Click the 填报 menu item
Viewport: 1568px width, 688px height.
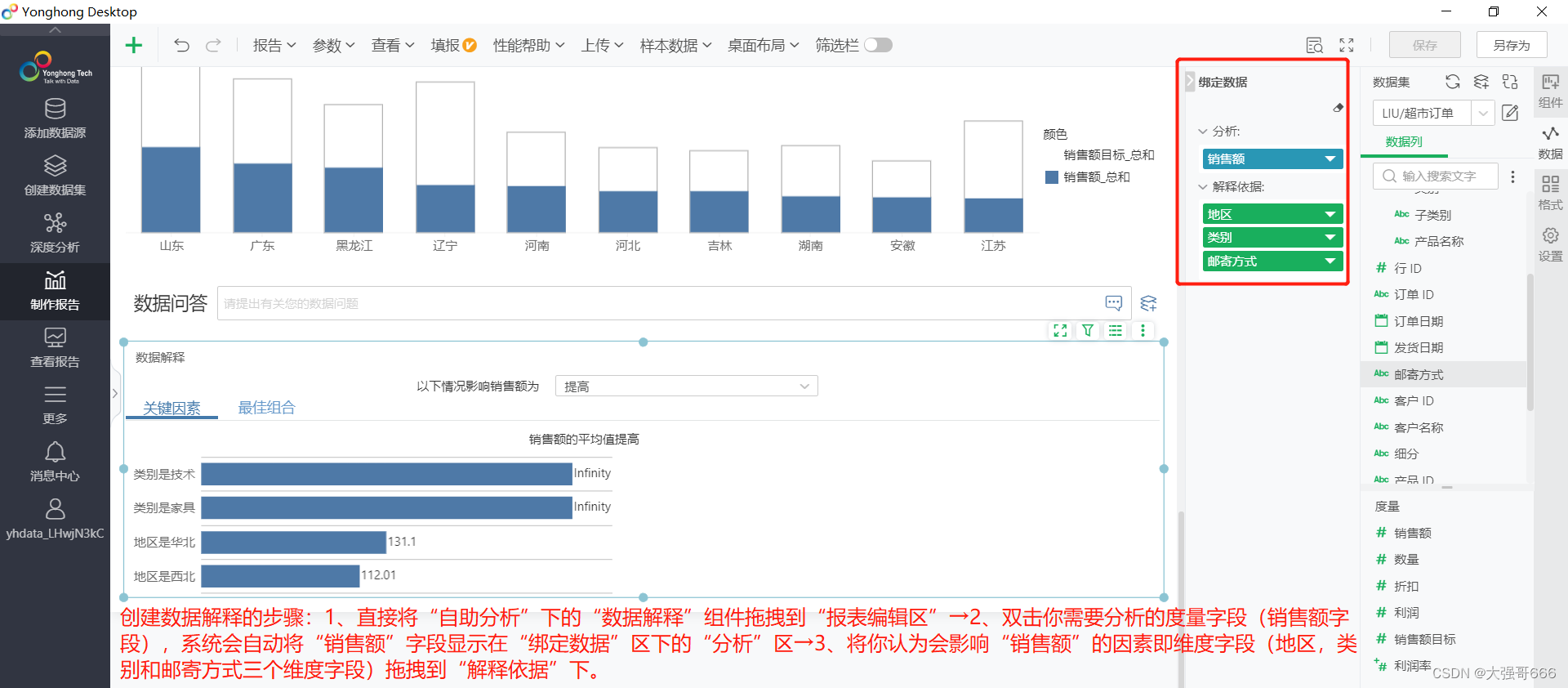pyautogui.click(x=453, y=46)
